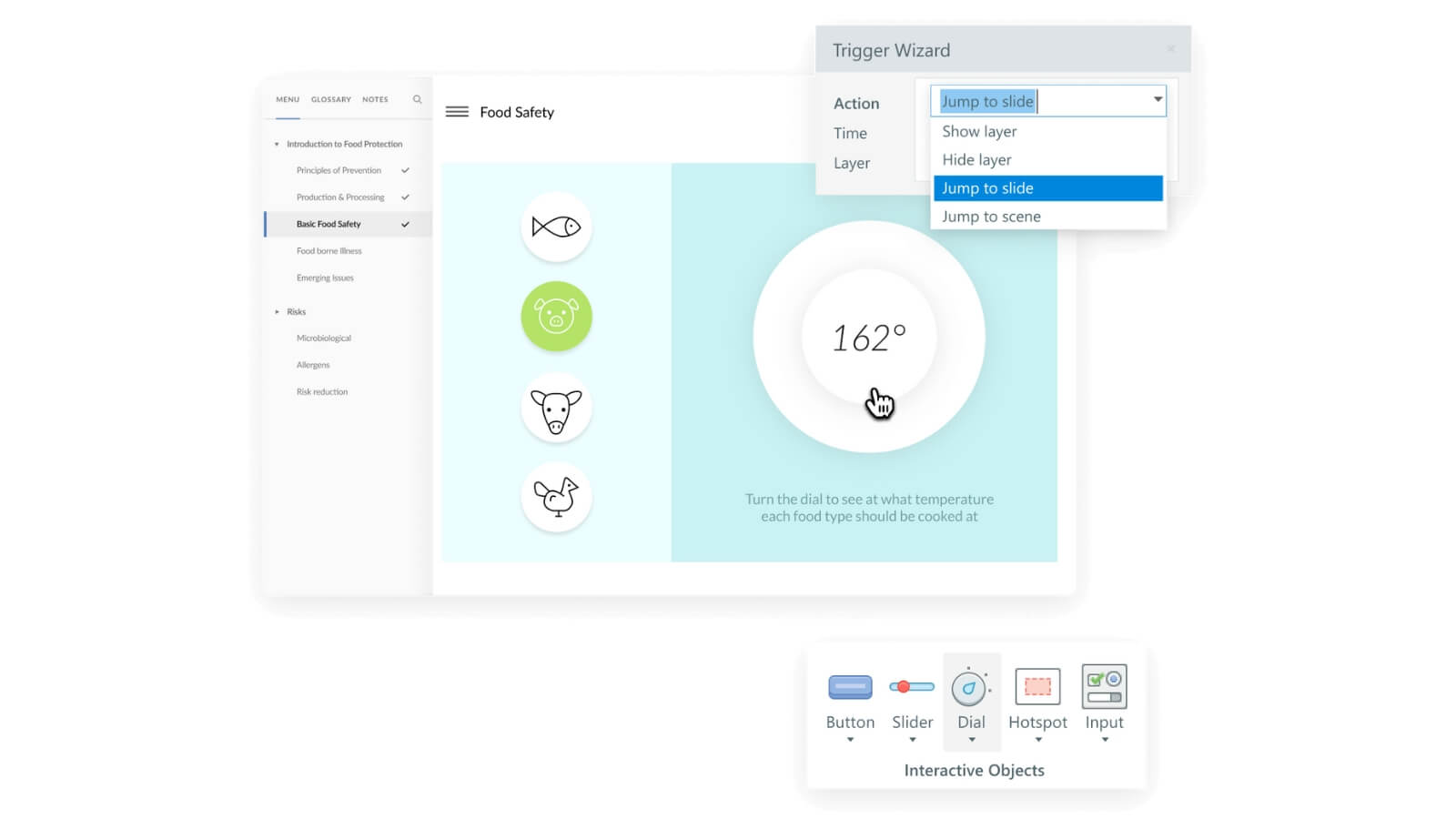Expand the Risks section arrow

(277, 311)
